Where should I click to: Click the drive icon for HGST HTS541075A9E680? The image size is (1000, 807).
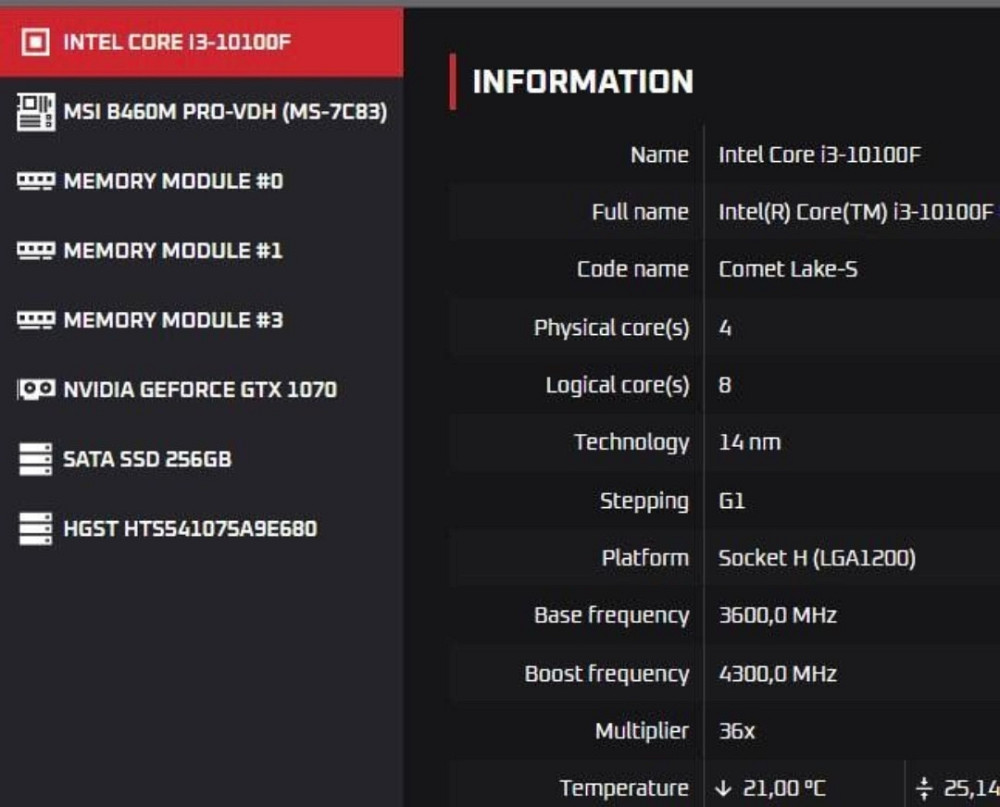(x=36, y=528)
